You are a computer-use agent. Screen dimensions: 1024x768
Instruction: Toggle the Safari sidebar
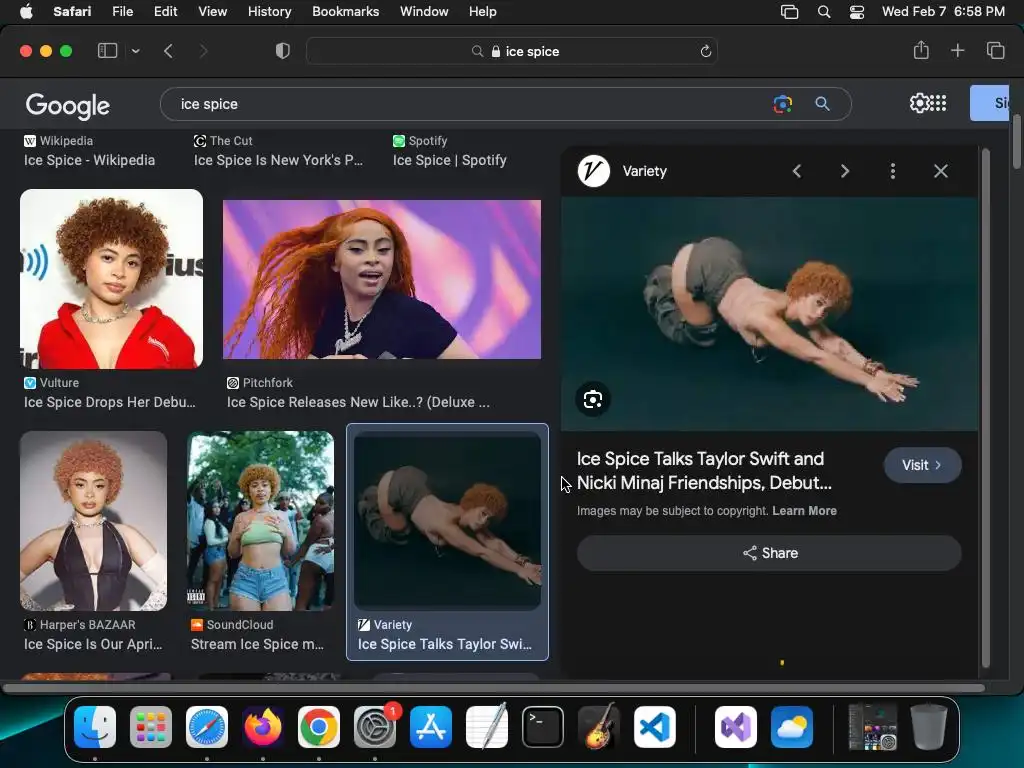107,51
